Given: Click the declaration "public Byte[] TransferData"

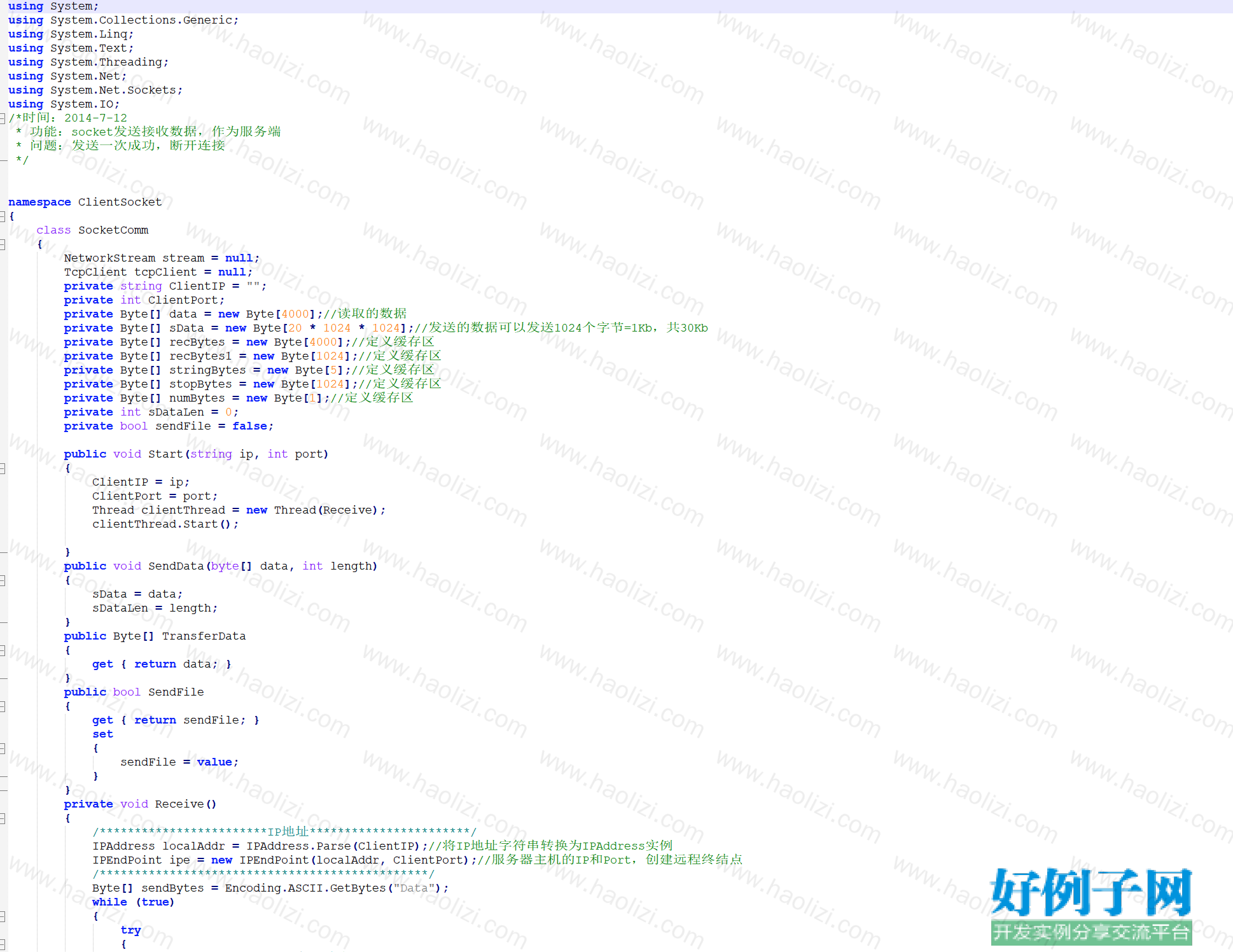Looking at the screenshot, I should [x=155, y=636].
